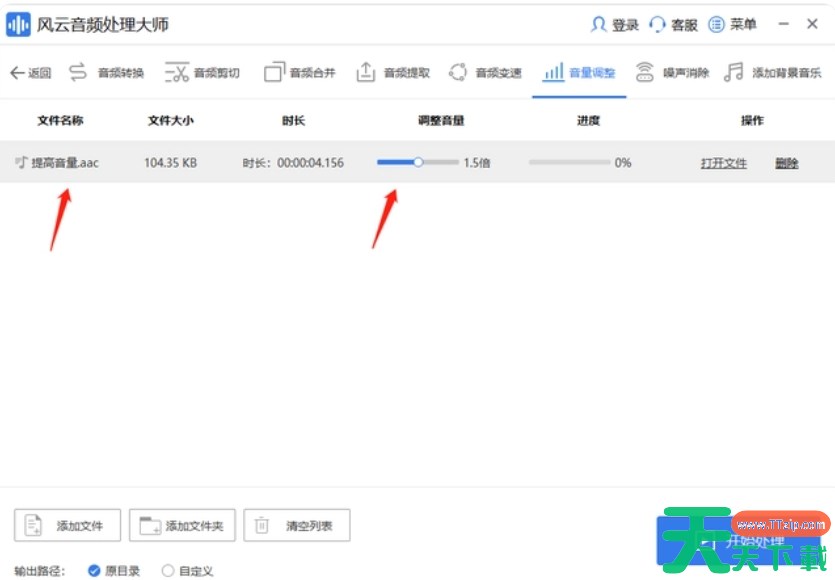Click 添加文件 button
Viewport: 835px width, 580px height.
(x=68, y=525)
